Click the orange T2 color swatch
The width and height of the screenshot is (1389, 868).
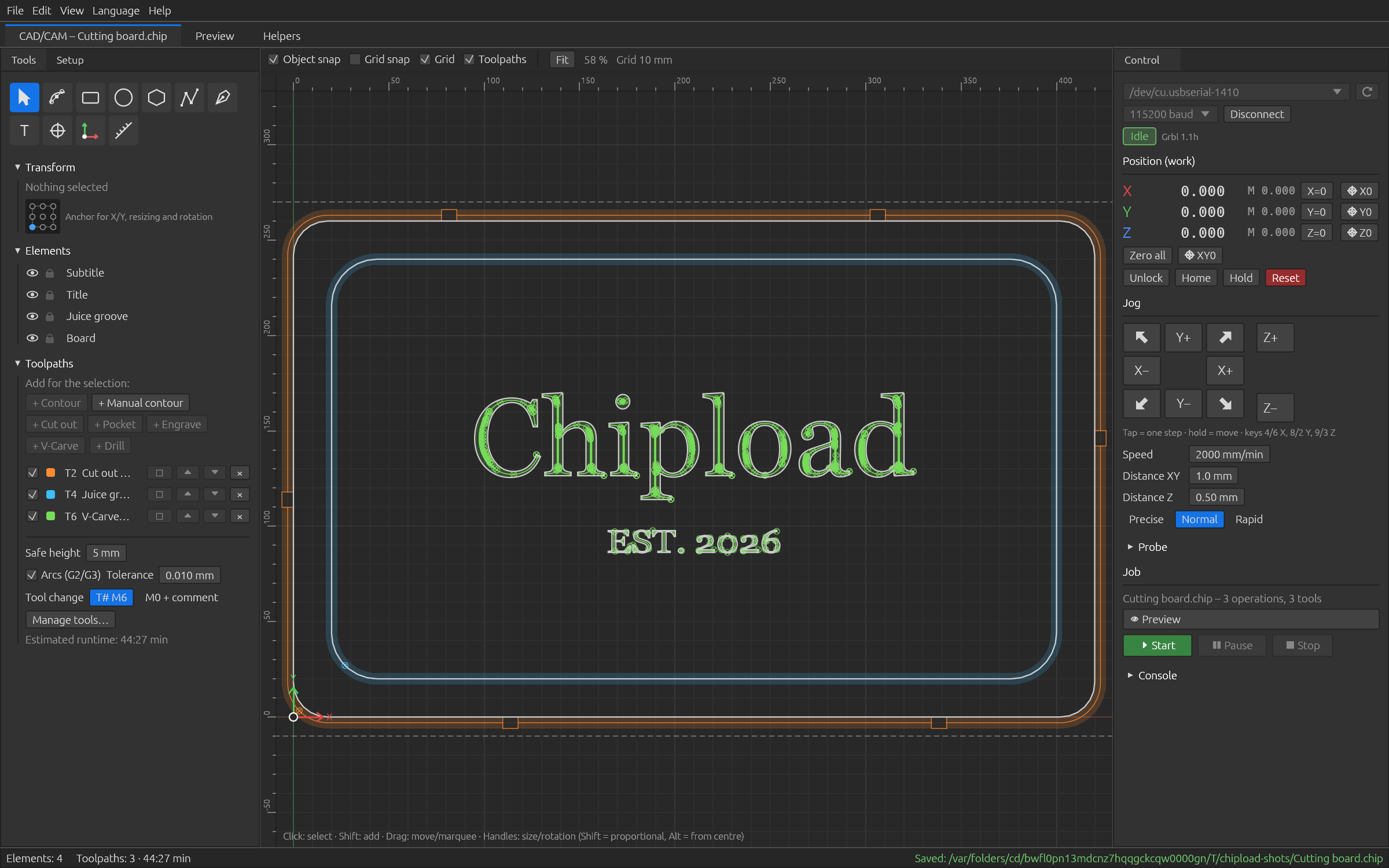point(51,473)
